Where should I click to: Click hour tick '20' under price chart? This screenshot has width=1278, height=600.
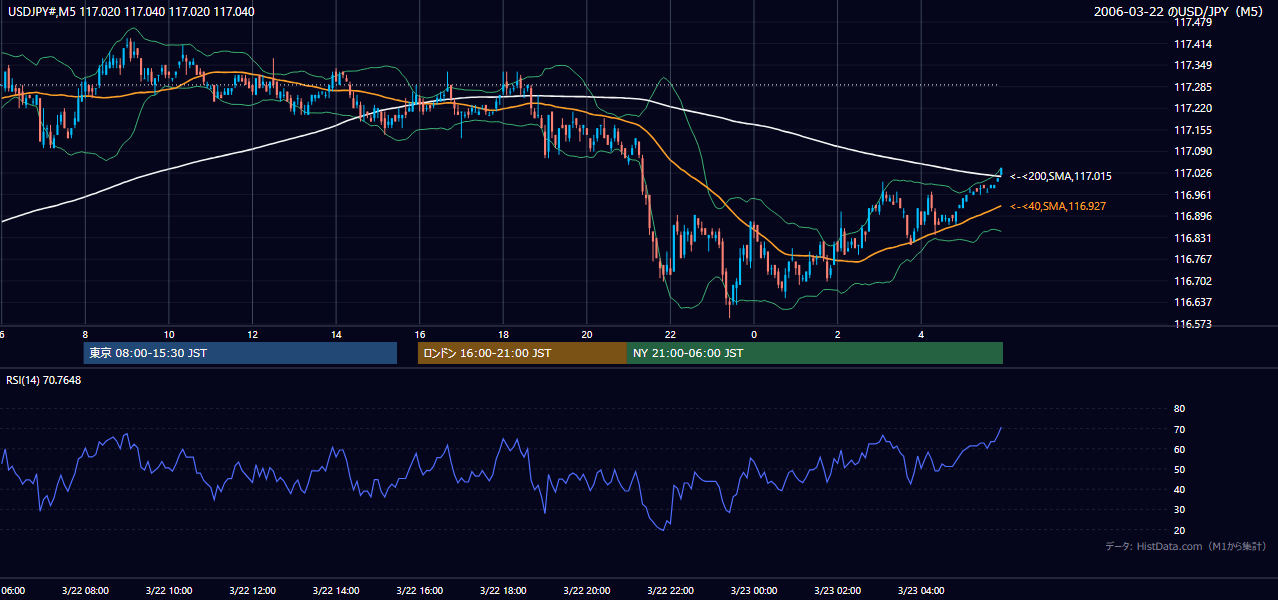click(587, 334)
